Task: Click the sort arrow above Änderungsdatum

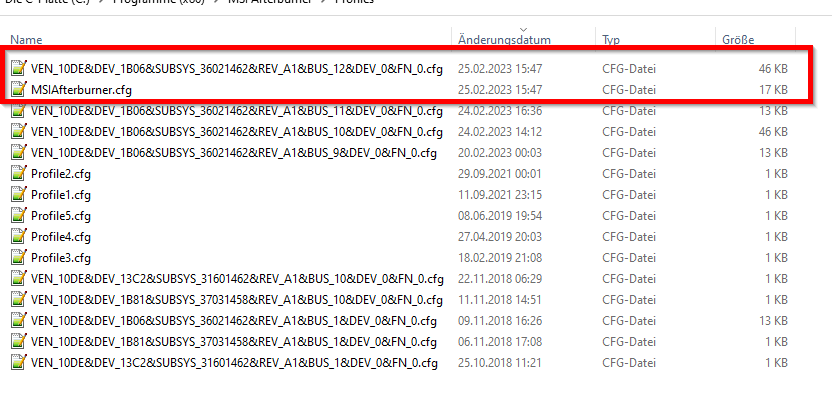Action: (x=523, y=29)
